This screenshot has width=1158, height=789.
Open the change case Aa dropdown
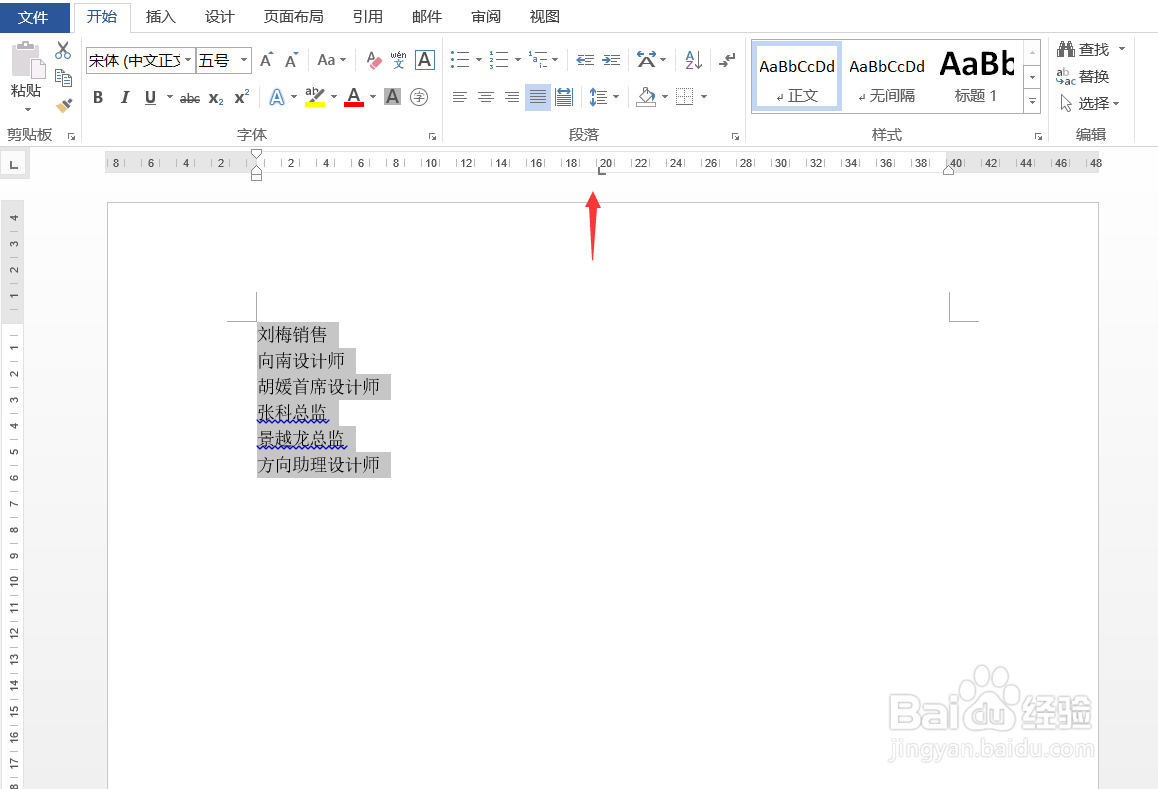(x=332, y=60)
